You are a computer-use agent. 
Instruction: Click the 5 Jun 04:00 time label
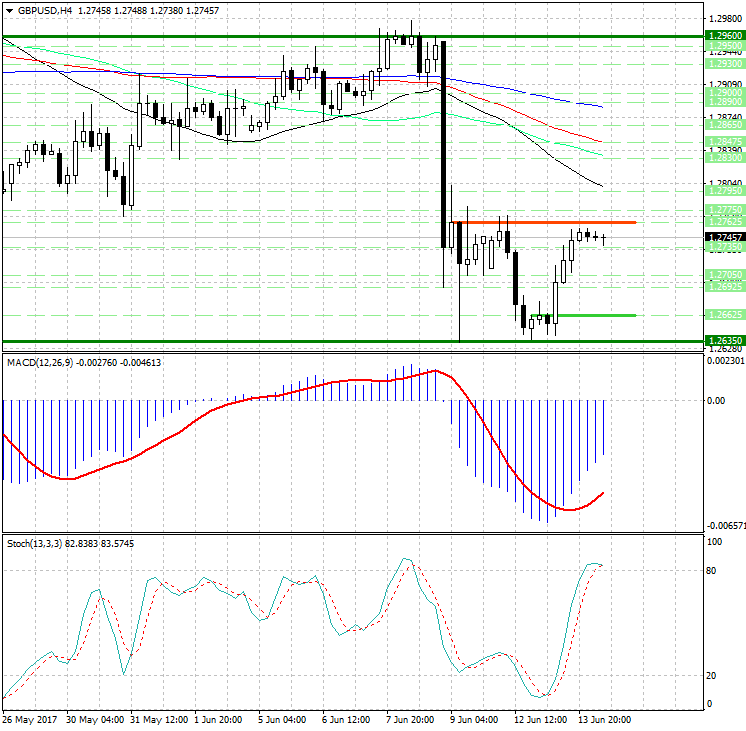pos(282,719)
